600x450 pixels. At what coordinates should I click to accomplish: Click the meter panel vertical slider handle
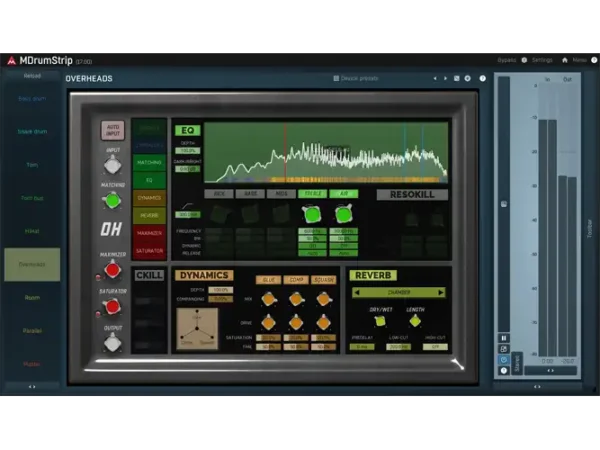(x=504, y=204)
